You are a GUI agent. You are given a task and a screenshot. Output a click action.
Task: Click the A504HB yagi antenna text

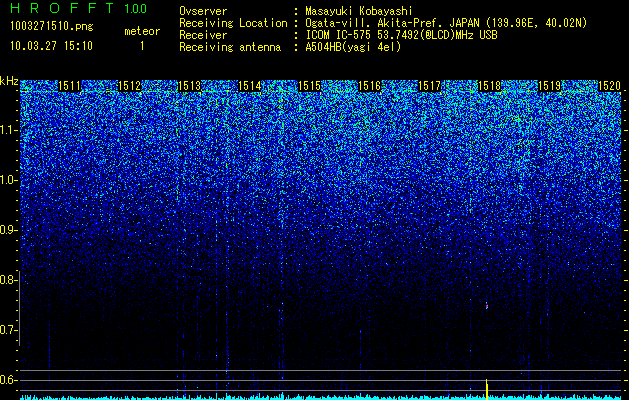coord(353,47)
